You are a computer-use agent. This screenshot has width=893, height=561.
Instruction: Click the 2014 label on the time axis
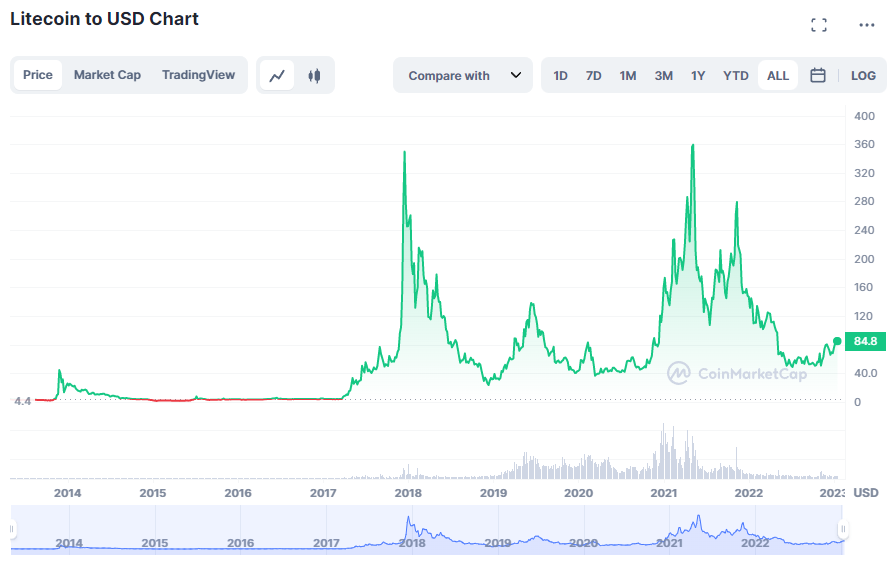coord(68,493)
